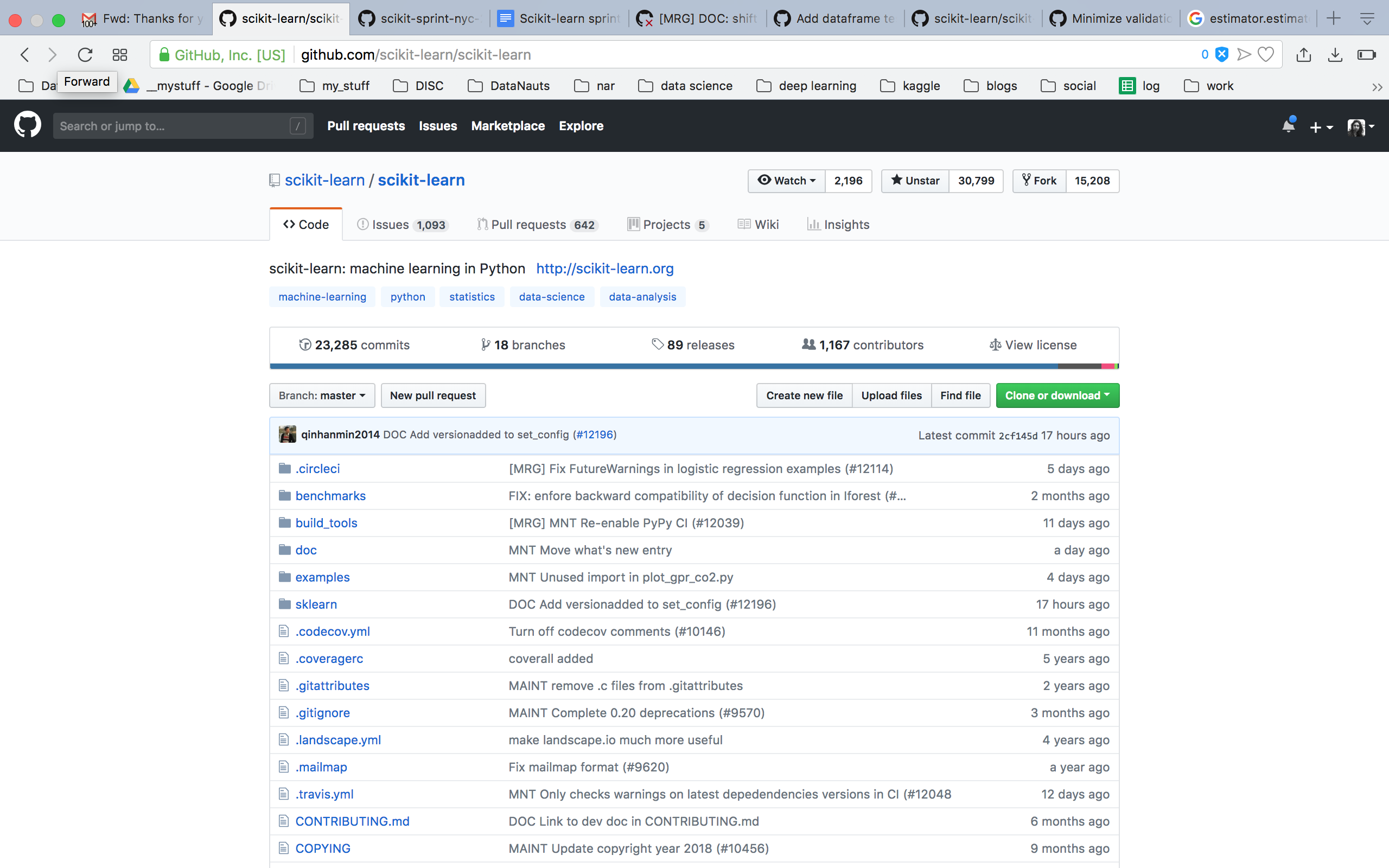Click the stargazers count 30,799
The image size is (1389, 868).
(x=976, y=181)
